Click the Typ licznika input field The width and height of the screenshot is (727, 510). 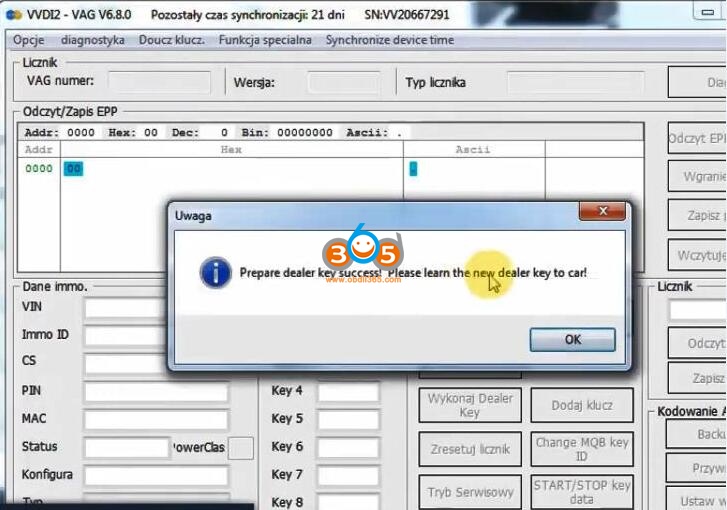tap(575, 83)
